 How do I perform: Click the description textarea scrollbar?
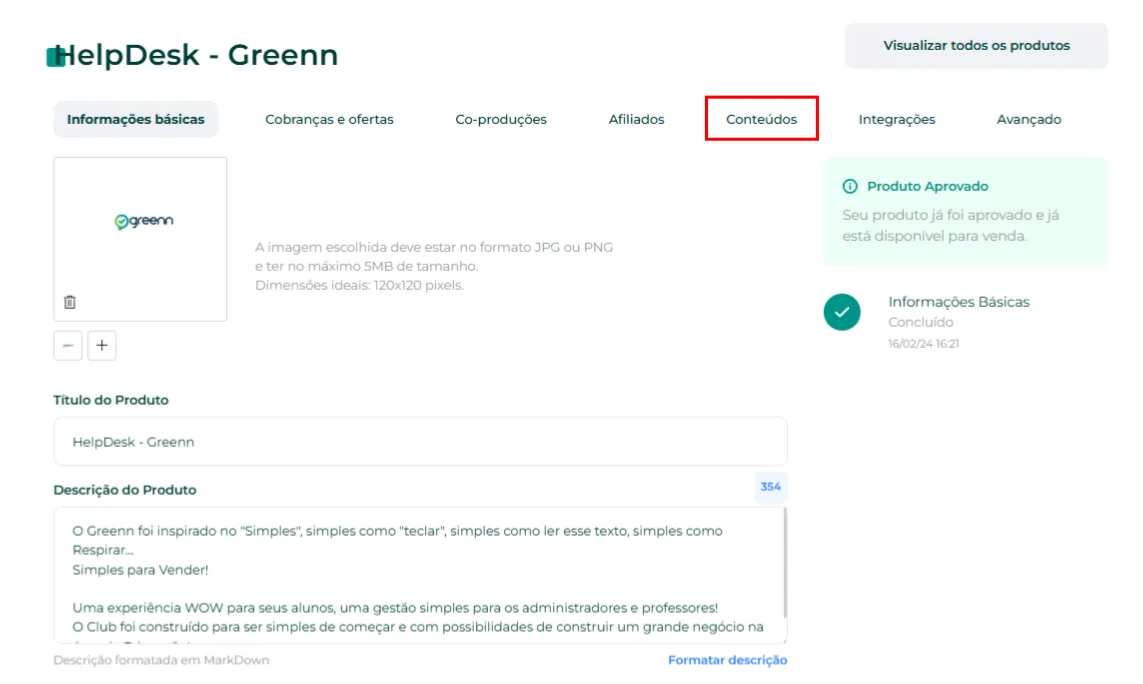click(784, 563)
